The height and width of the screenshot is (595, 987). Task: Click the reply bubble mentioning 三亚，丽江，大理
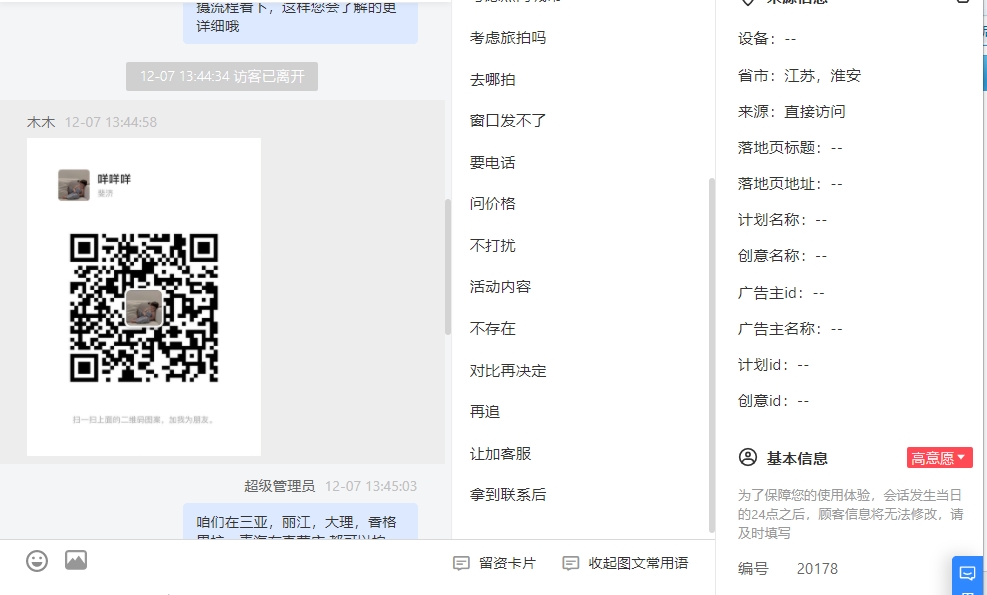coord(300,521)
